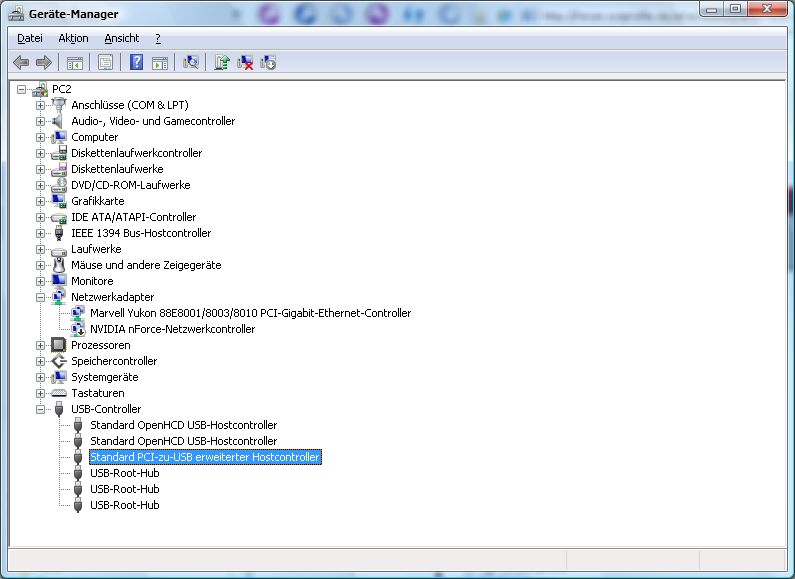The image size is (795, 579).
Task: Click the DVD/CD-ROM disc icon
Action: click(59, 185)
